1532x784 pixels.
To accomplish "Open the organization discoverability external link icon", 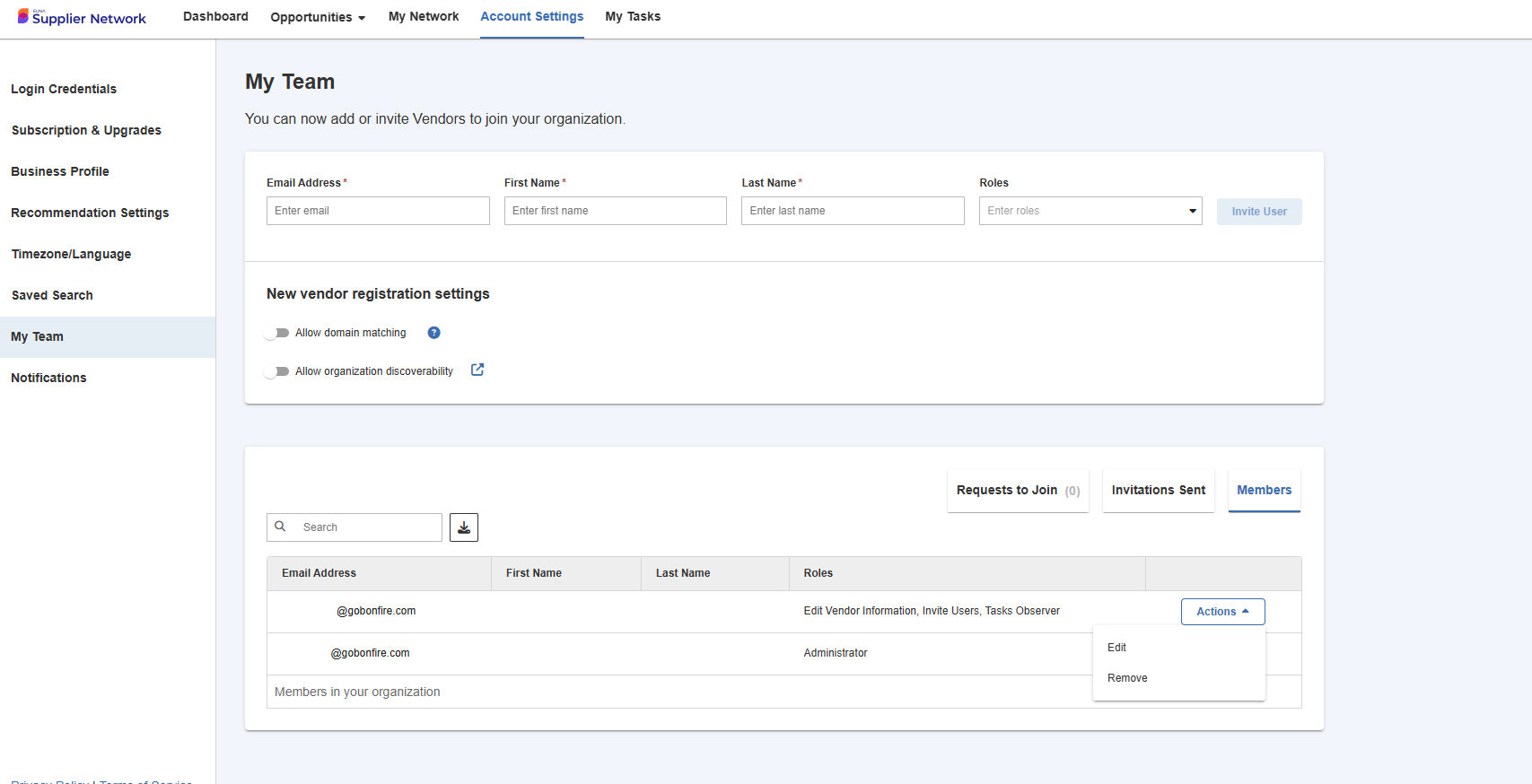I will [477, 370].
